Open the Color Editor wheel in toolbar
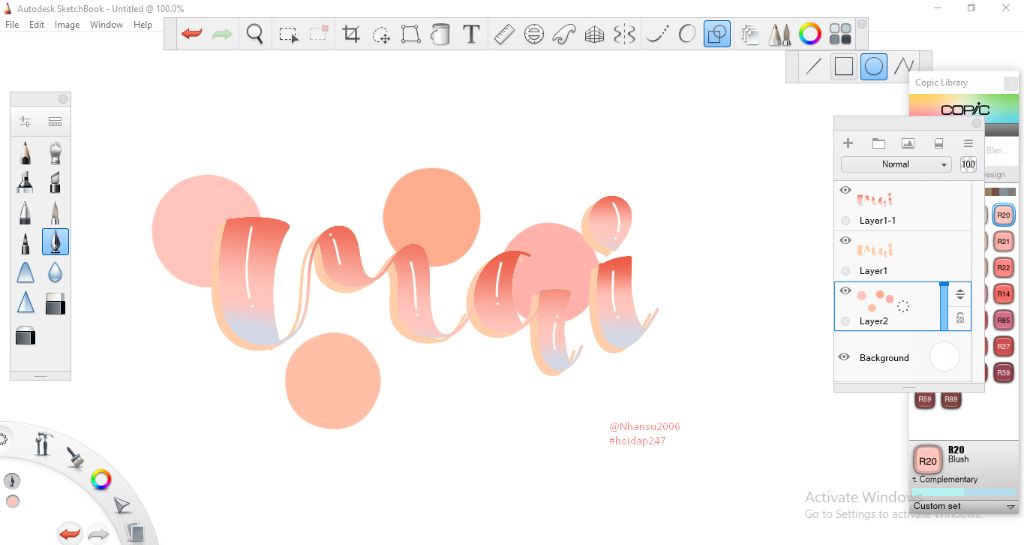This screenshot has height=545, width=1024. [x=810, y=34]
